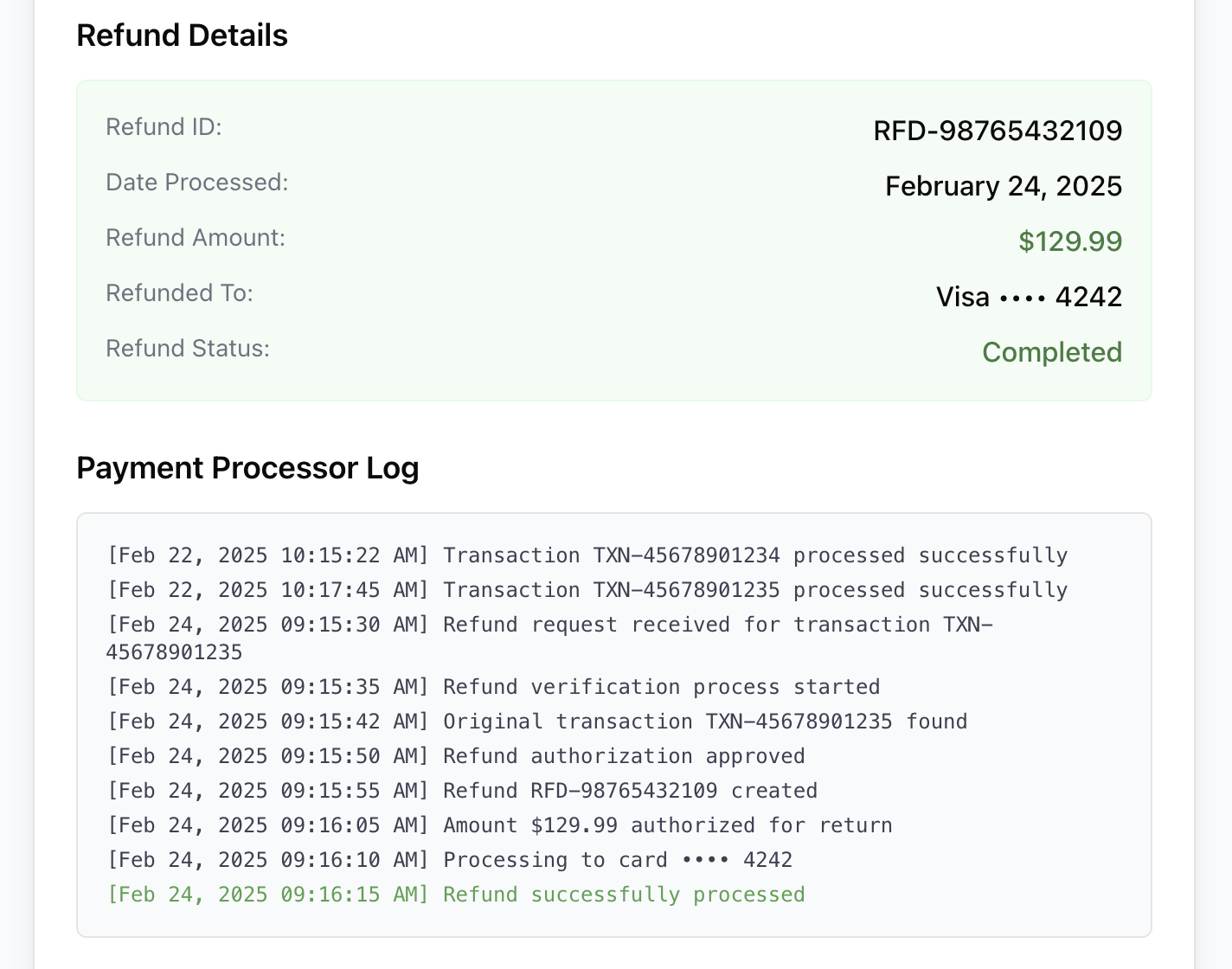Click the Completed refund status label
The image size is (1232, 969).
[x=1052, y=352]
